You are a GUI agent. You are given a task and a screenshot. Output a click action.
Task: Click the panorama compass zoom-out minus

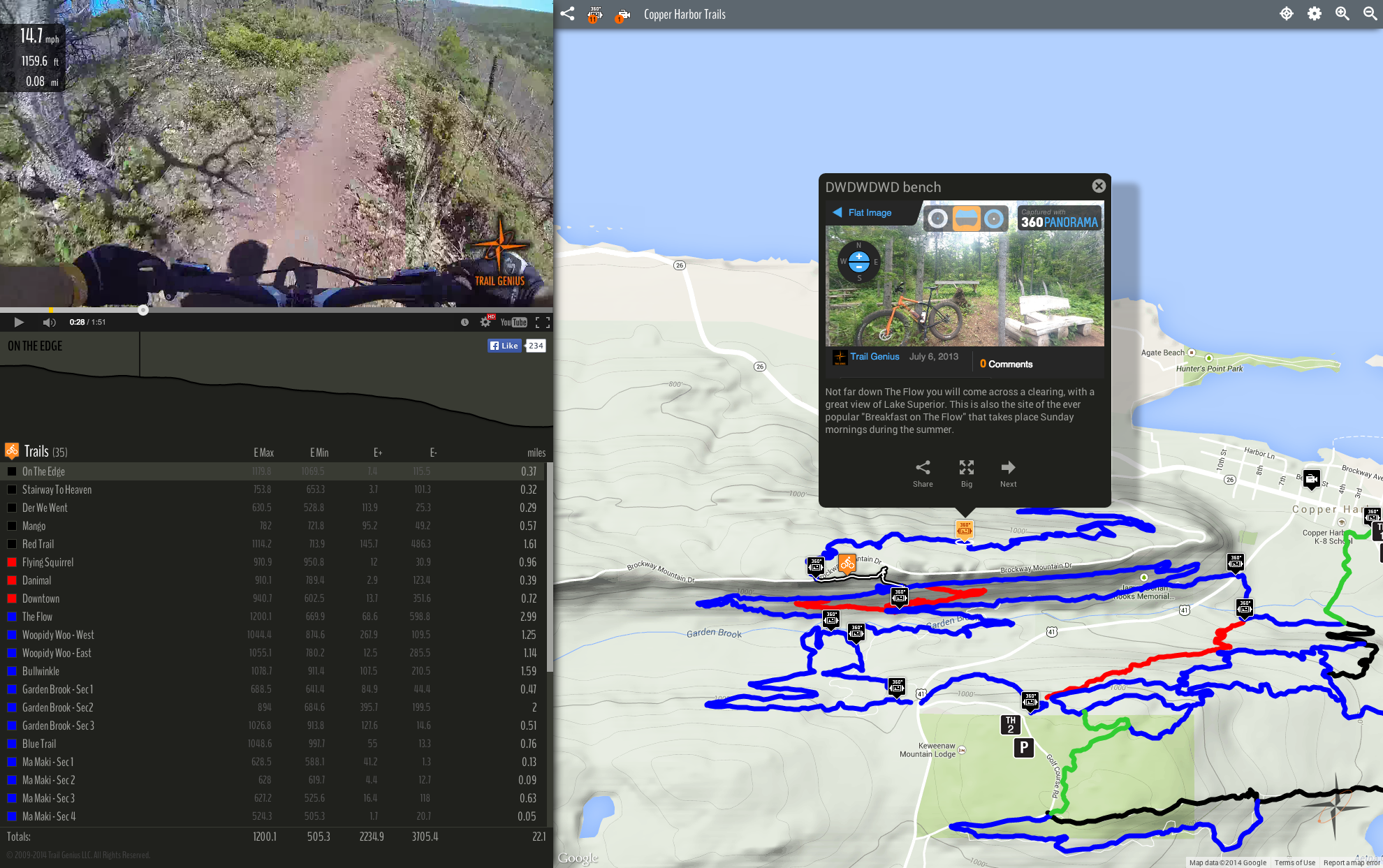pos(859,267)
